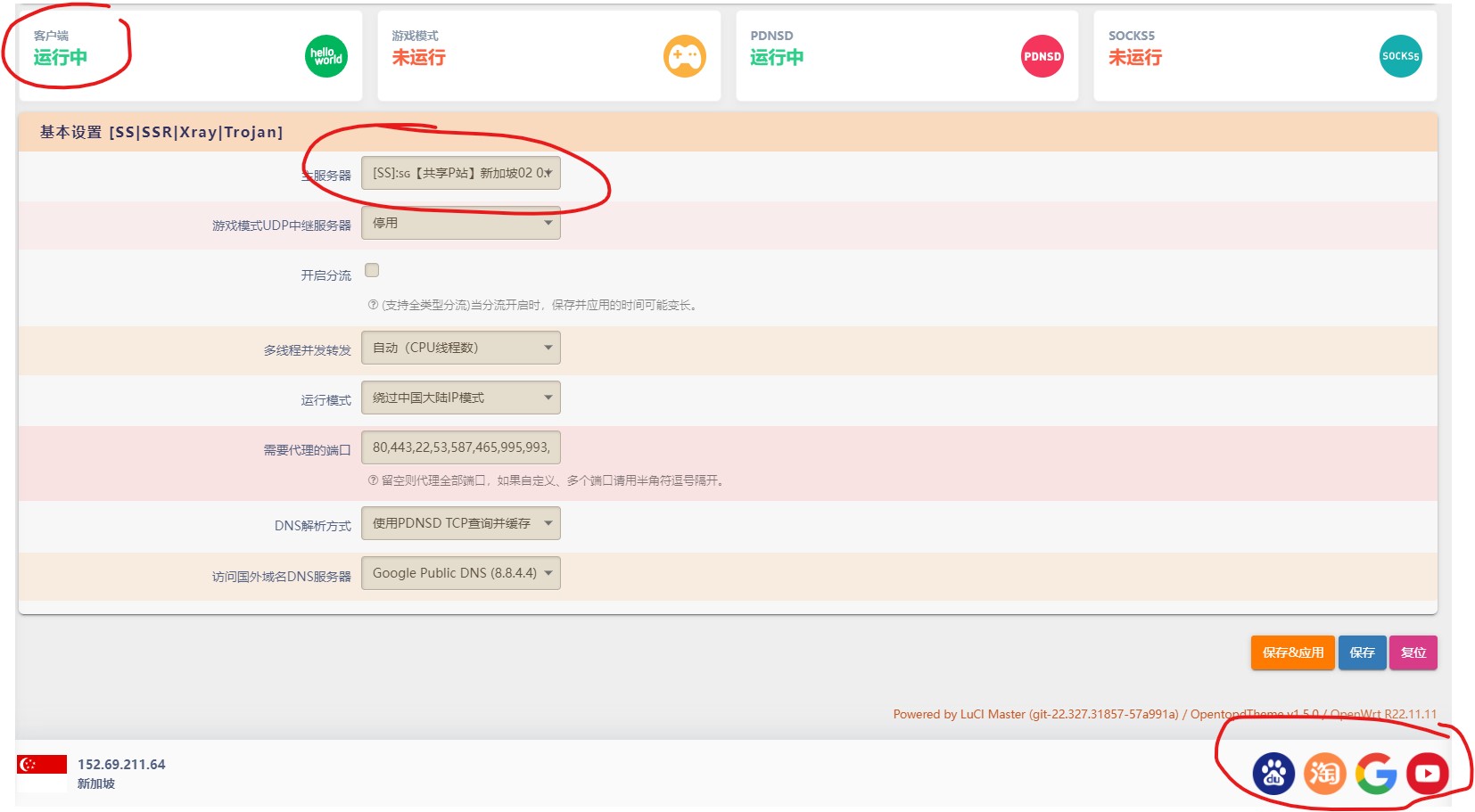Viewport: 1475px width, 812px height.
Task: Click the Singapore flag icon
Action: tap(42, 774)
